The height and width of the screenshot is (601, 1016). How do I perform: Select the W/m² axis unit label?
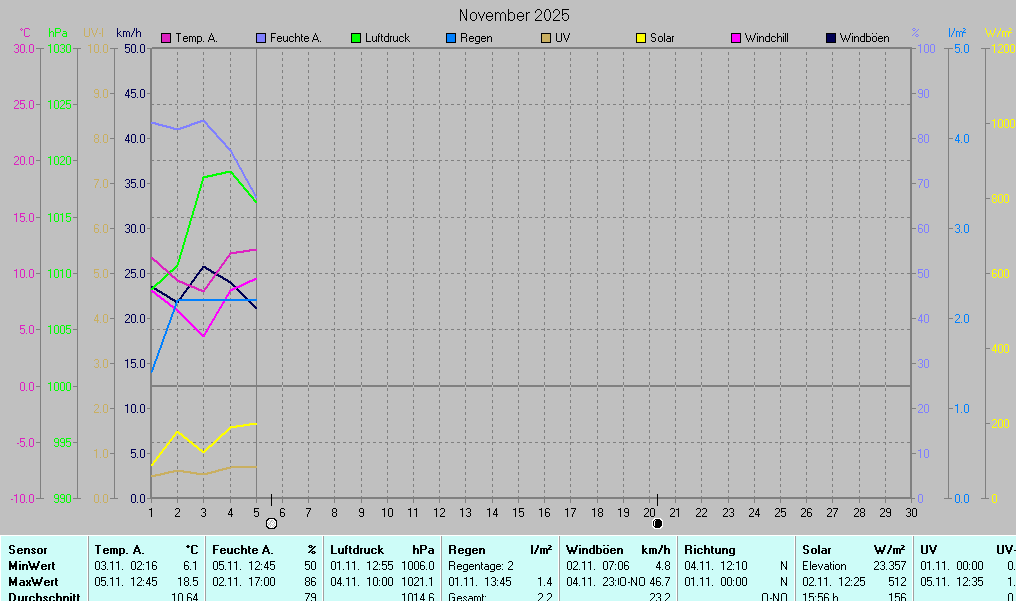998,33
